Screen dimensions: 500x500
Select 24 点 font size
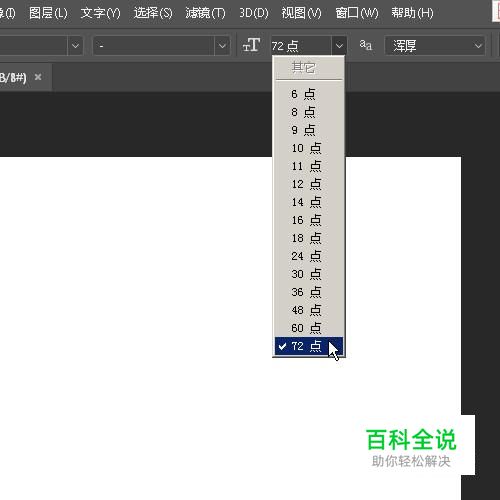click(x=309, y=256)
